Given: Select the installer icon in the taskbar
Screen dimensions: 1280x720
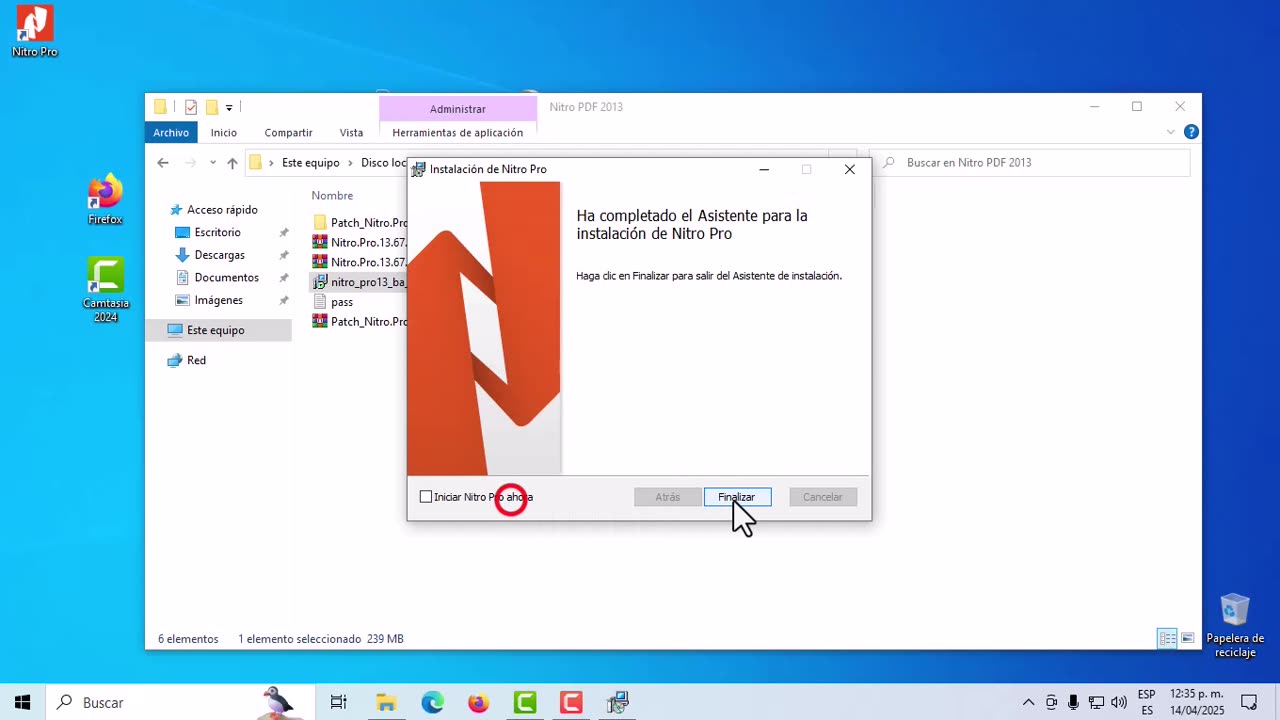Looking at the screenshot, I should click(617, 703).
